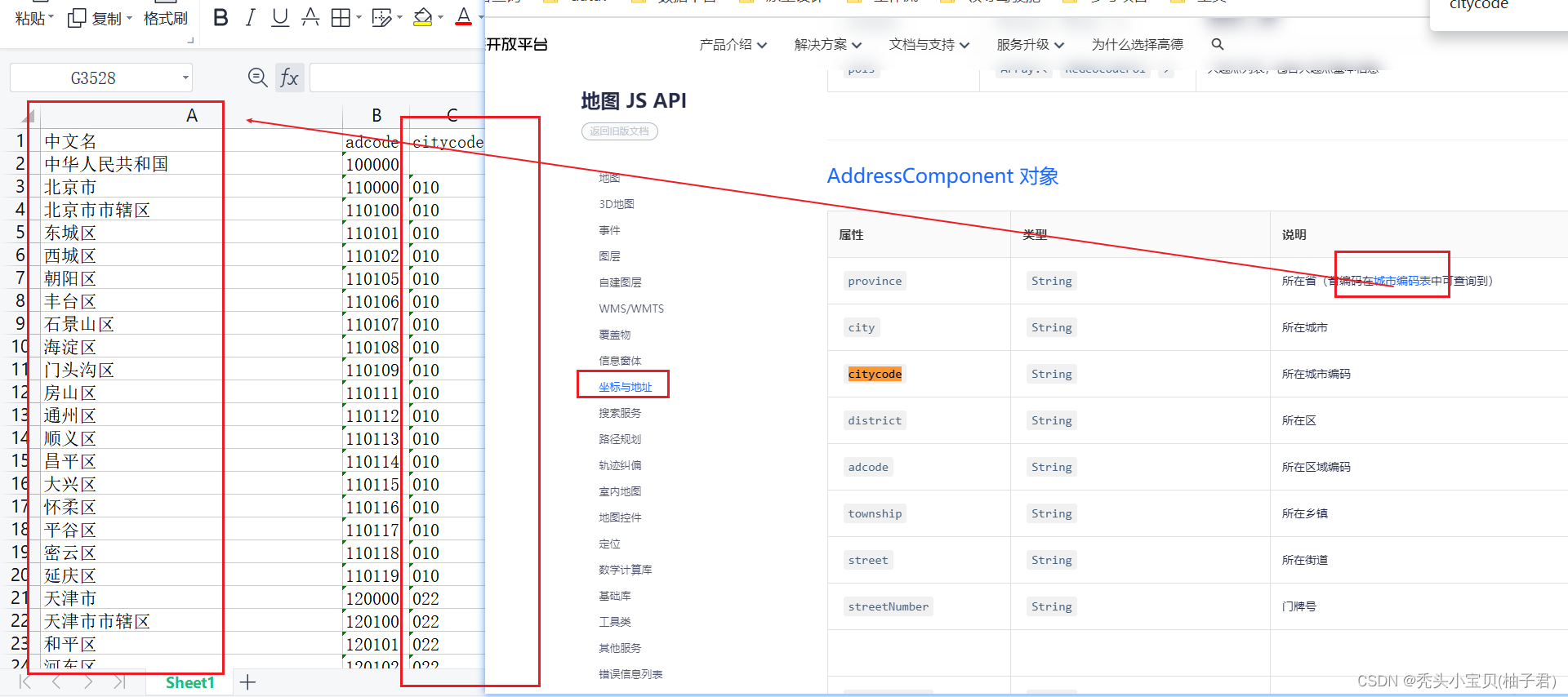
Task: Open the Borders dropdown arrow
Action: [x=359, y=18]
